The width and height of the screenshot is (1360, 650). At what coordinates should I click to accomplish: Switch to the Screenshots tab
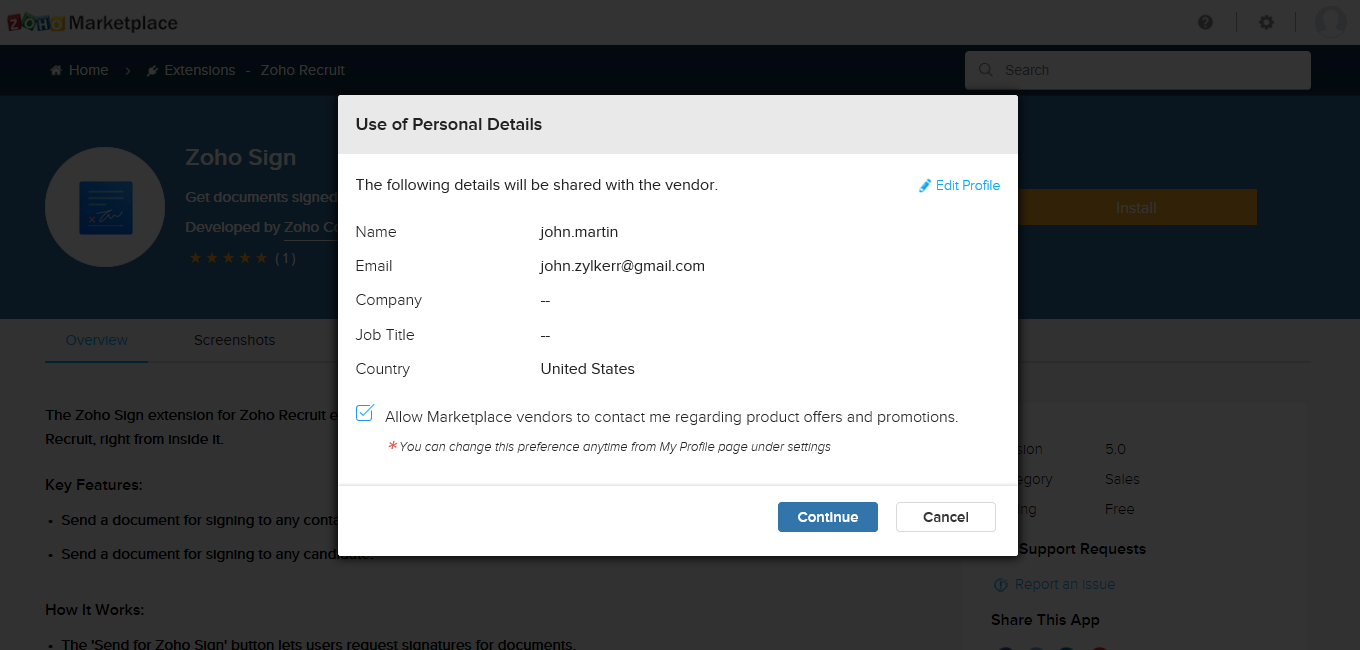pos(234,340)
